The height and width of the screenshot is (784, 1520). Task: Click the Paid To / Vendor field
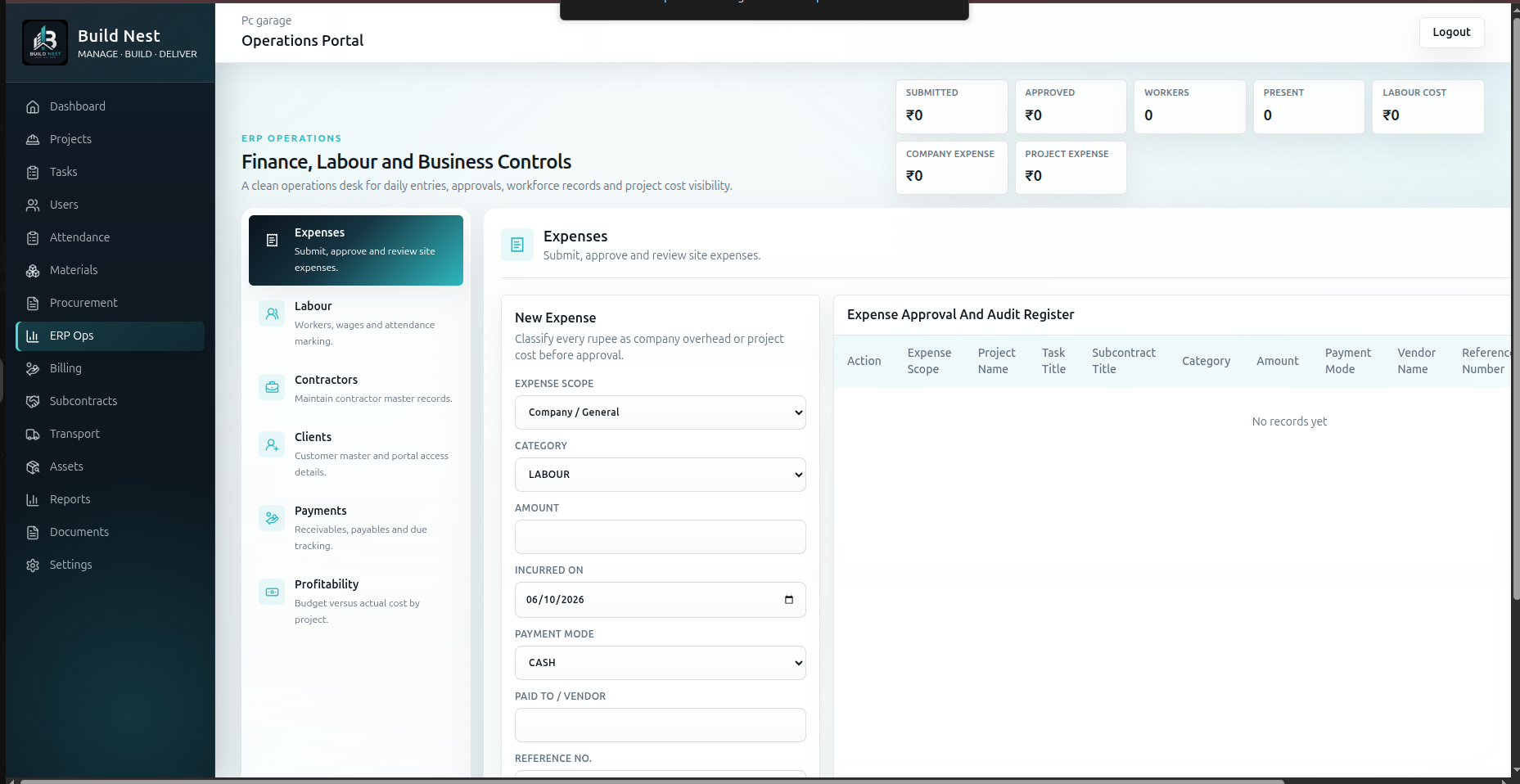(661, 725)
